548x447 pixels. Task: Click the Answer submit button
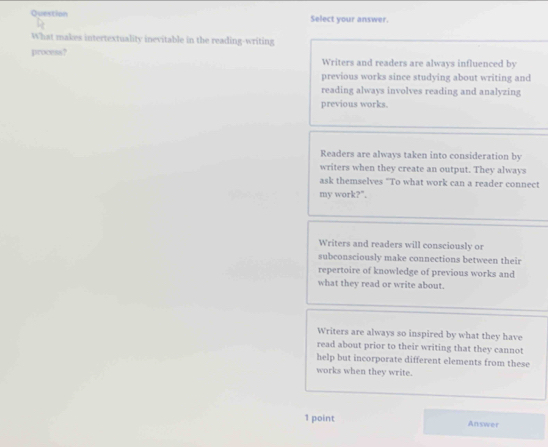tap(484, 424)
